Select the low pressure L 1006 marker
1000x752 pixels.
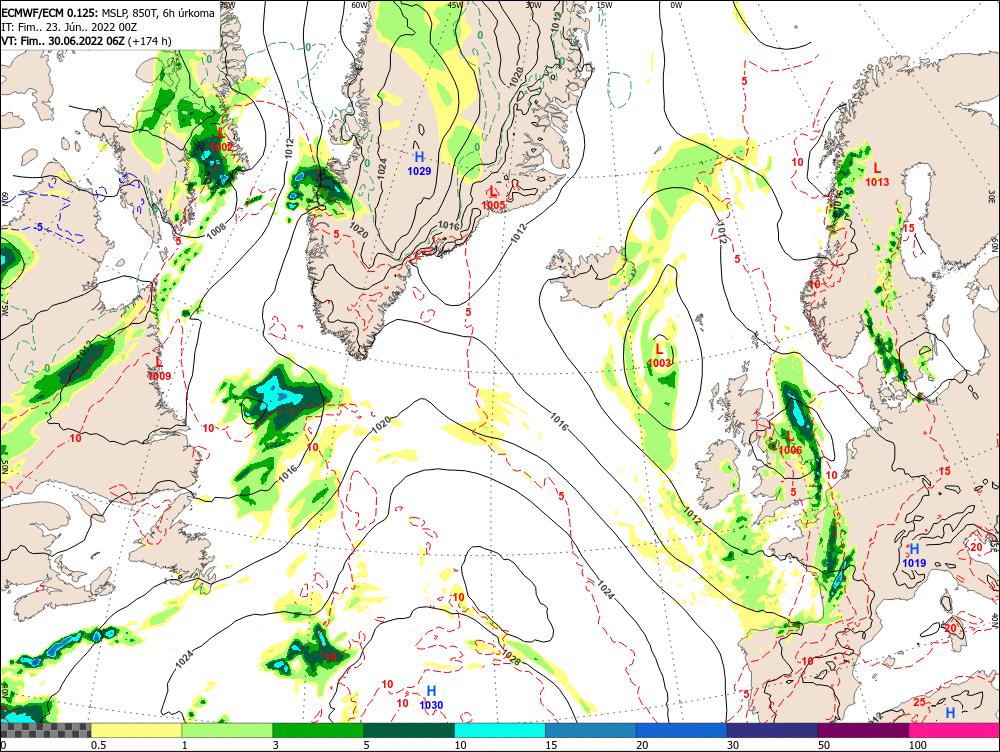coord(790,443)
